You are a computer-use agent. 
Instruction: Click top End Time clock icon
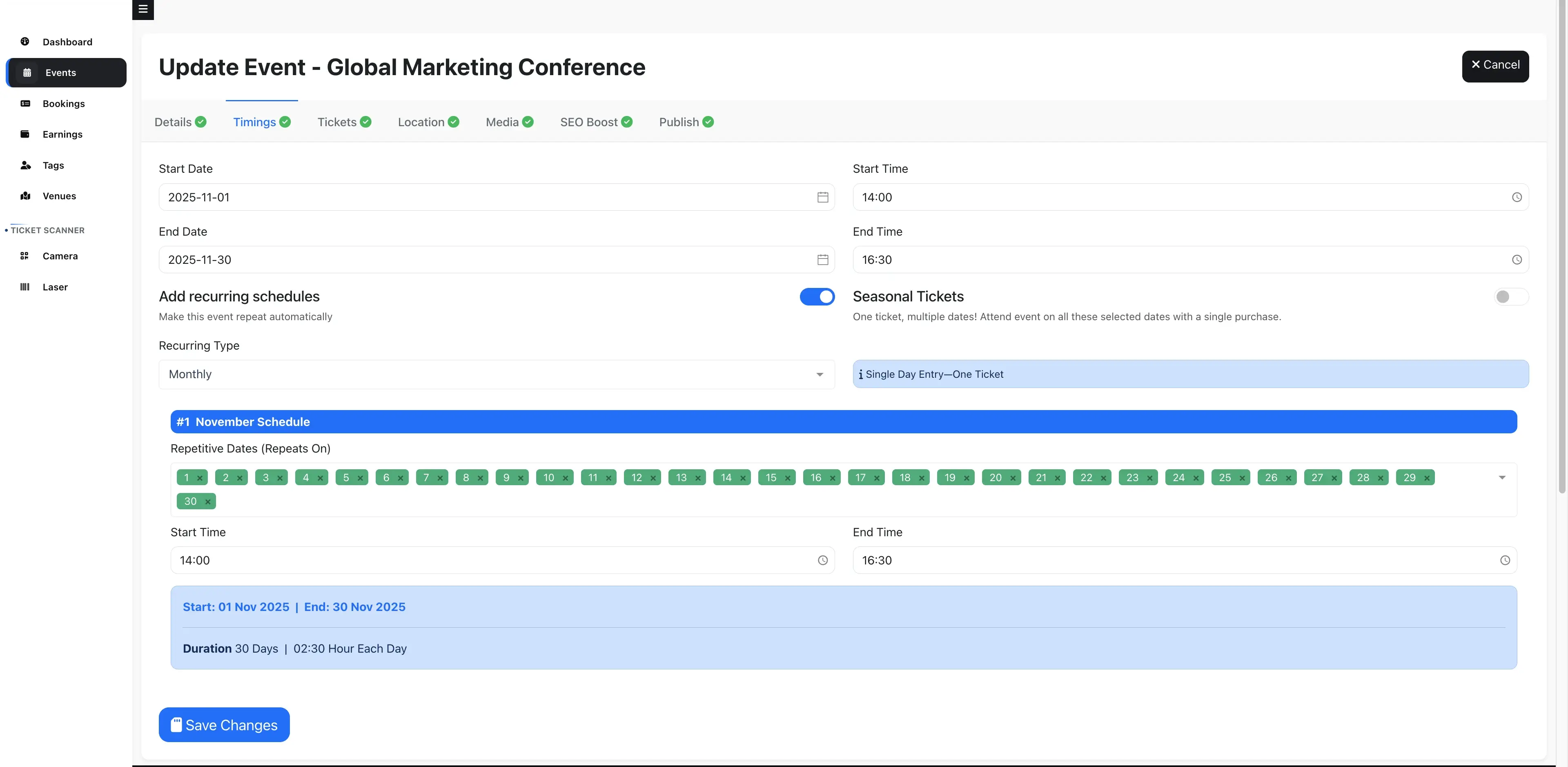1516,260
